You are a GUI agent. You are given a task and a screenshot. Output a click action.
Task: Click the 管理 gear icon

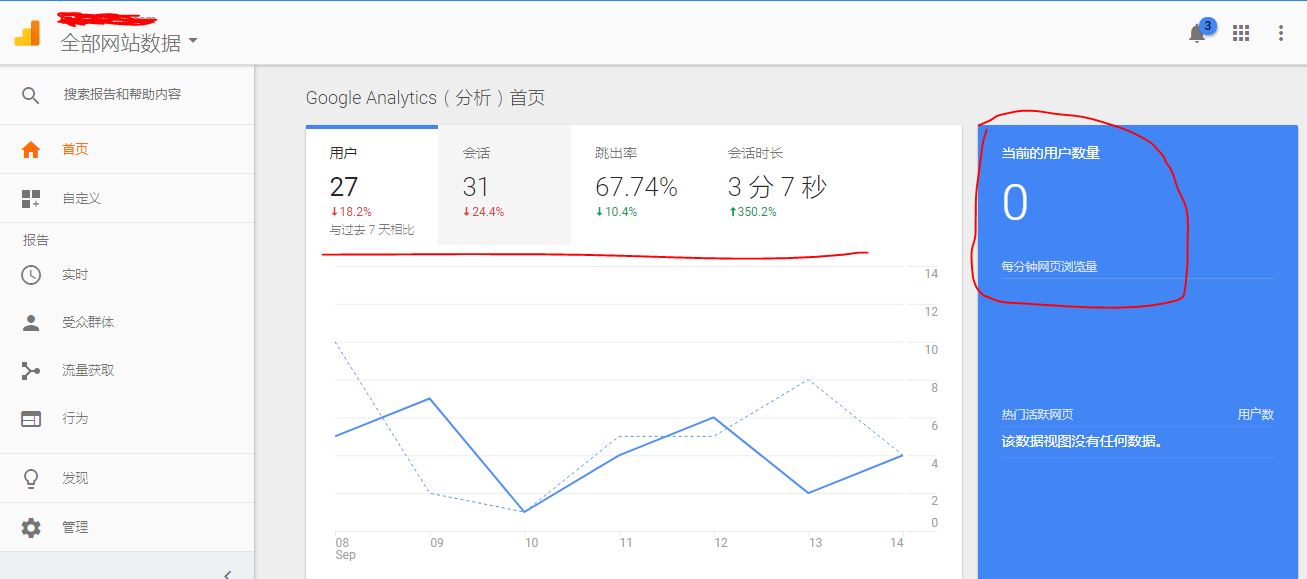tap(31, 527)
